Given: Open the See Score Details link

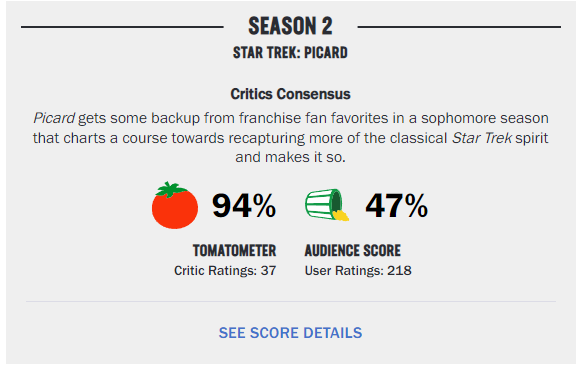Looking at the screenshot, I should pos(290,333).
